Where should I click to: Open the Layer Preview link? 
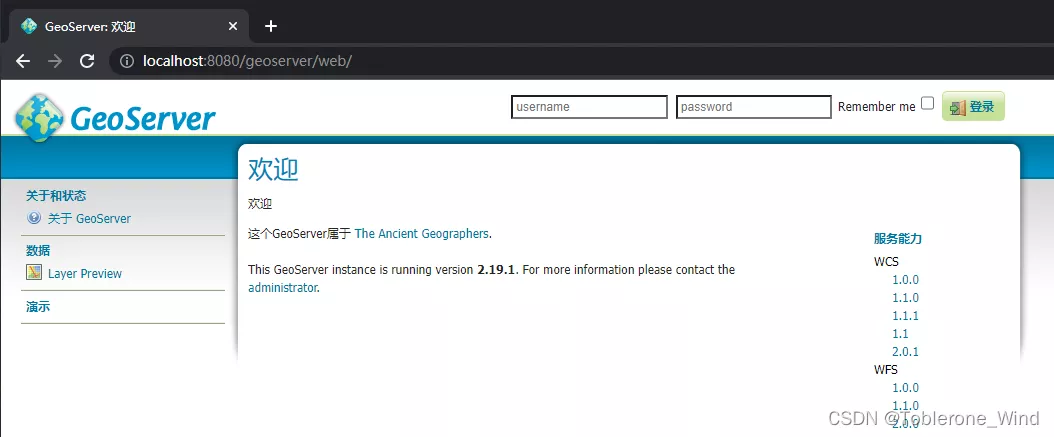[x=85, y=274]
